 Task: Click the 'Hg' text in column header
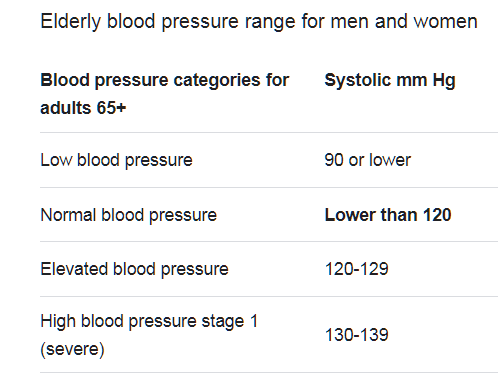point(444,81)
